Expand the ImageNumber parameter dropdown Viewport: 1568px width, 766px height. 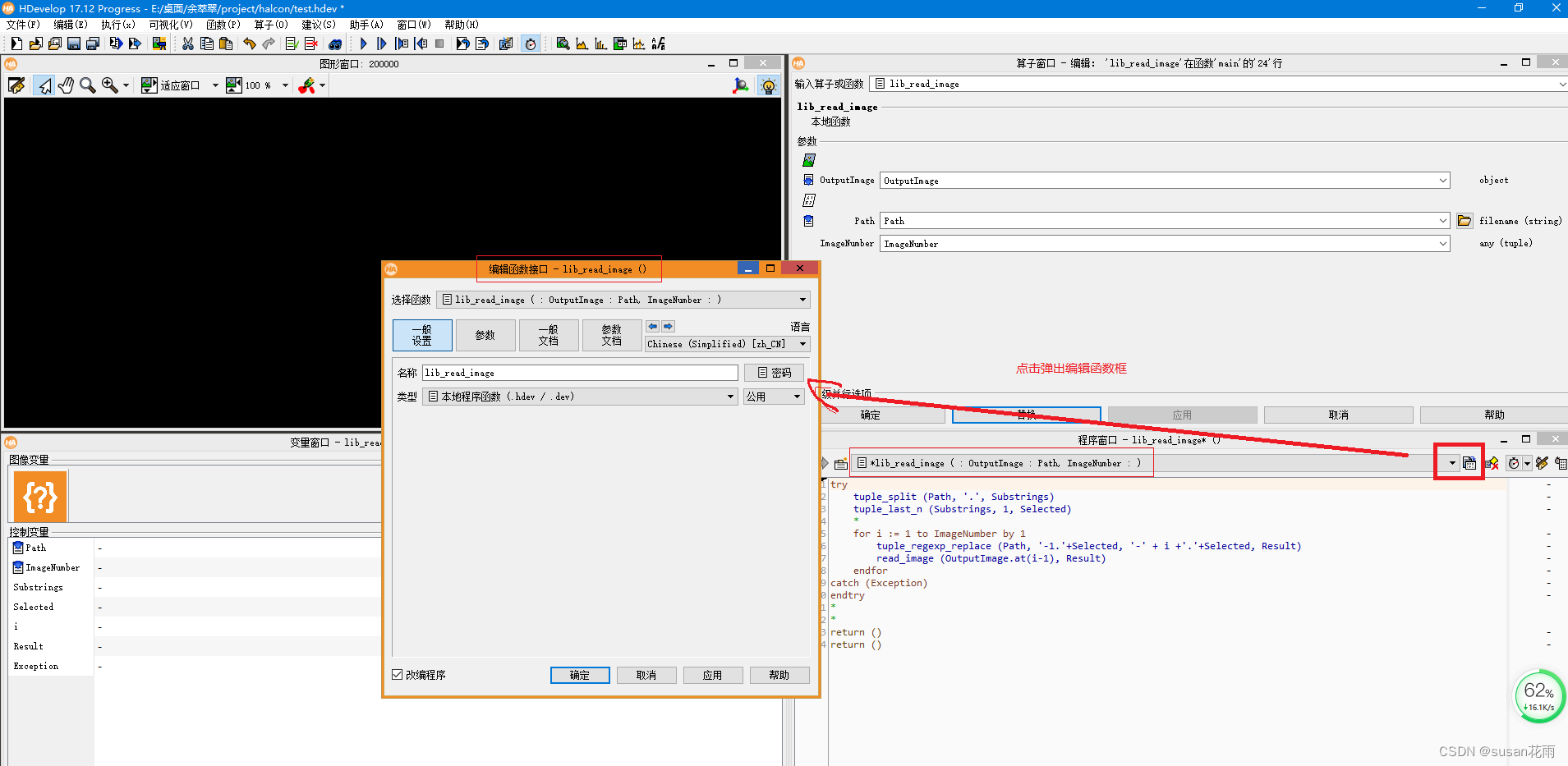[x=1443, y=244]
